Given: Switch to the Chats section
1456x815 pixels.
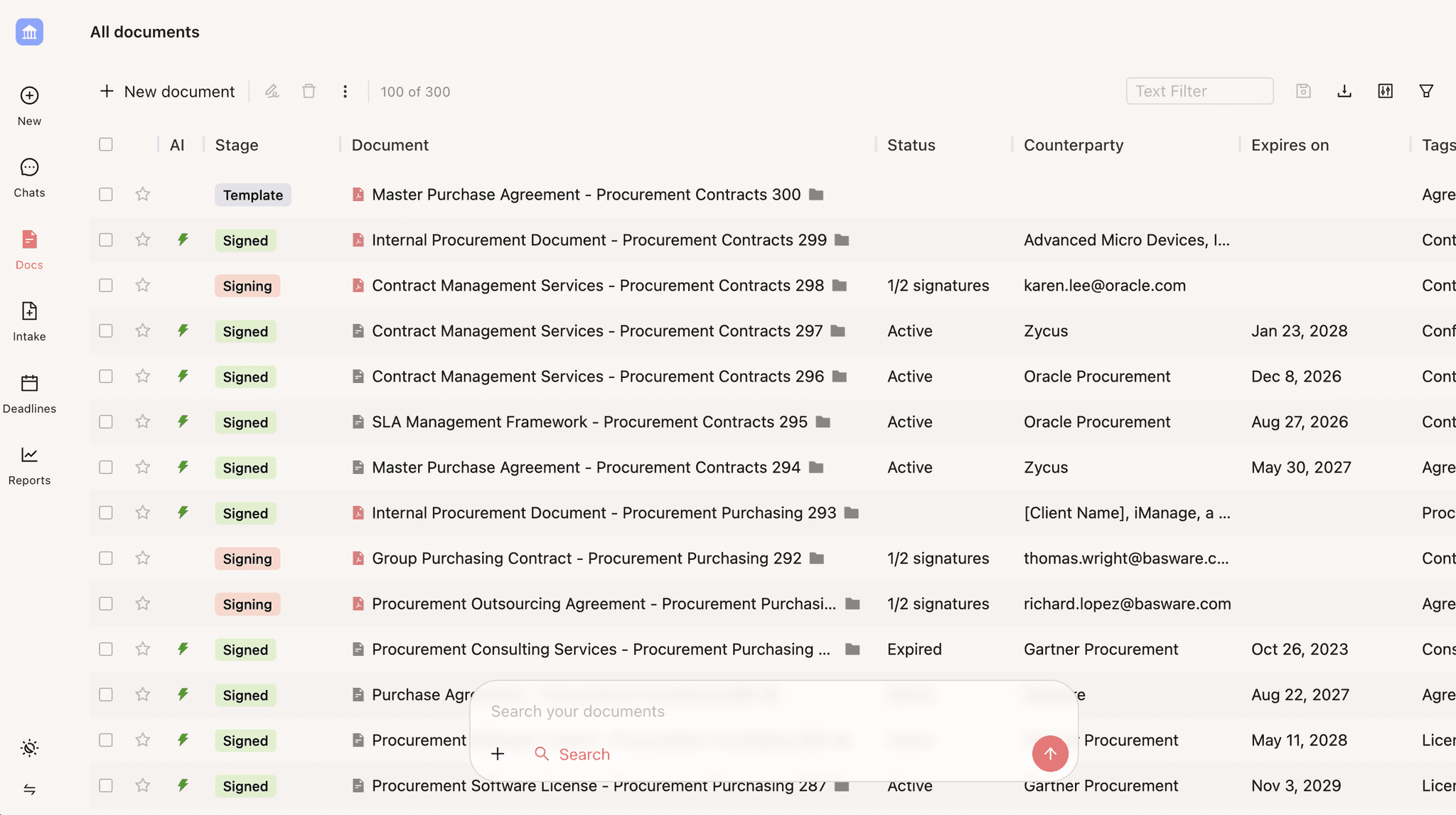Looking at the screenshot, I should click(x=29, y=176).
